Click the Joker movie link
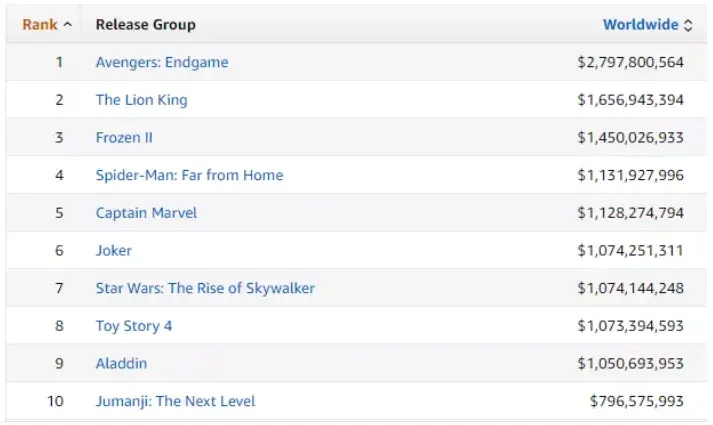Viewport: 713px width, 425px height. 113,250
